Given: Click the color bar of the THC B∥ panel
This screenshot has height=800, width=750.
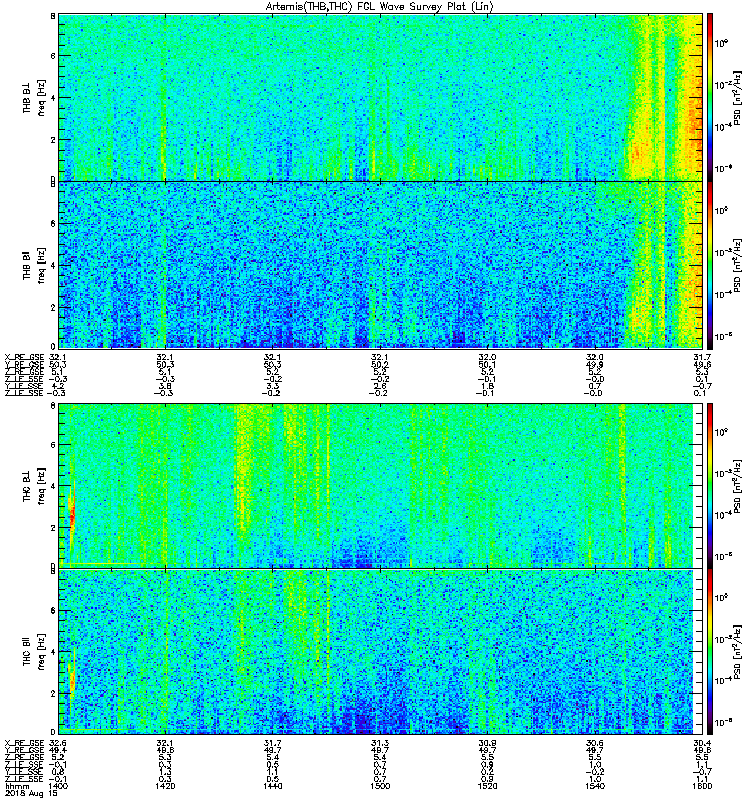Looking at the screenshot, I should click(x=710, y=652).
